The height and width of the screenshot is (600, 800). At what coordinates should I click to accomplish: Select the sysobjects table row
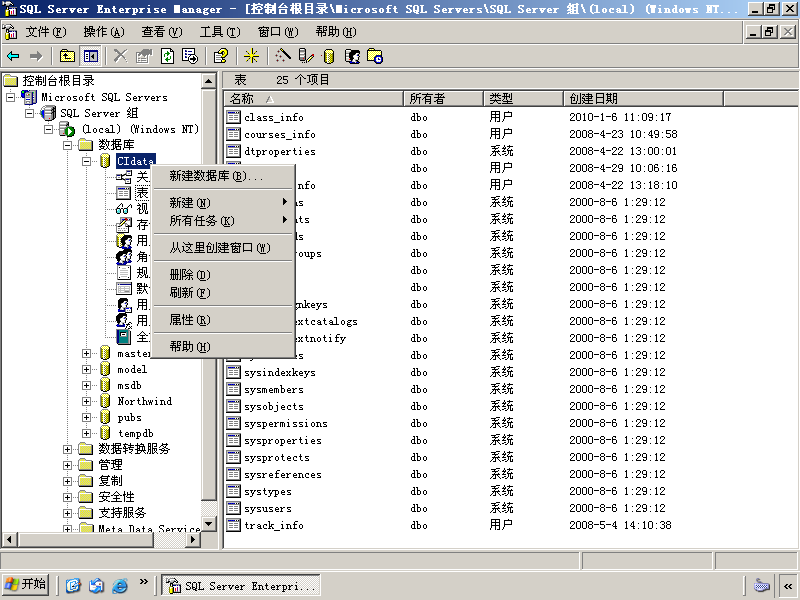(273, 407)
